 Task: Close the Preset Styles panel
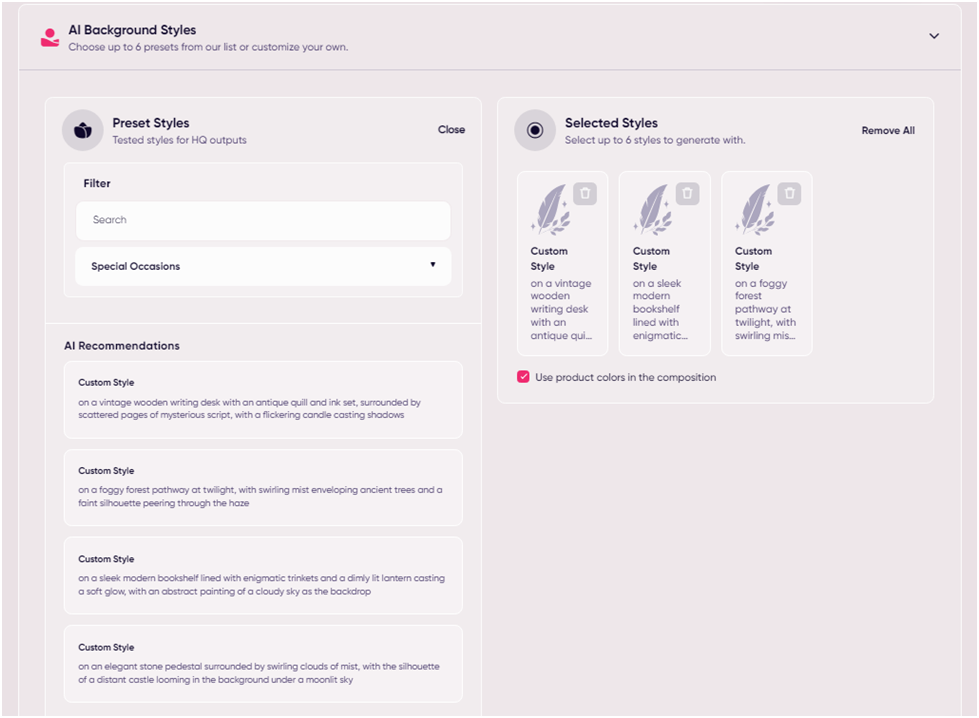pos(451,129)
